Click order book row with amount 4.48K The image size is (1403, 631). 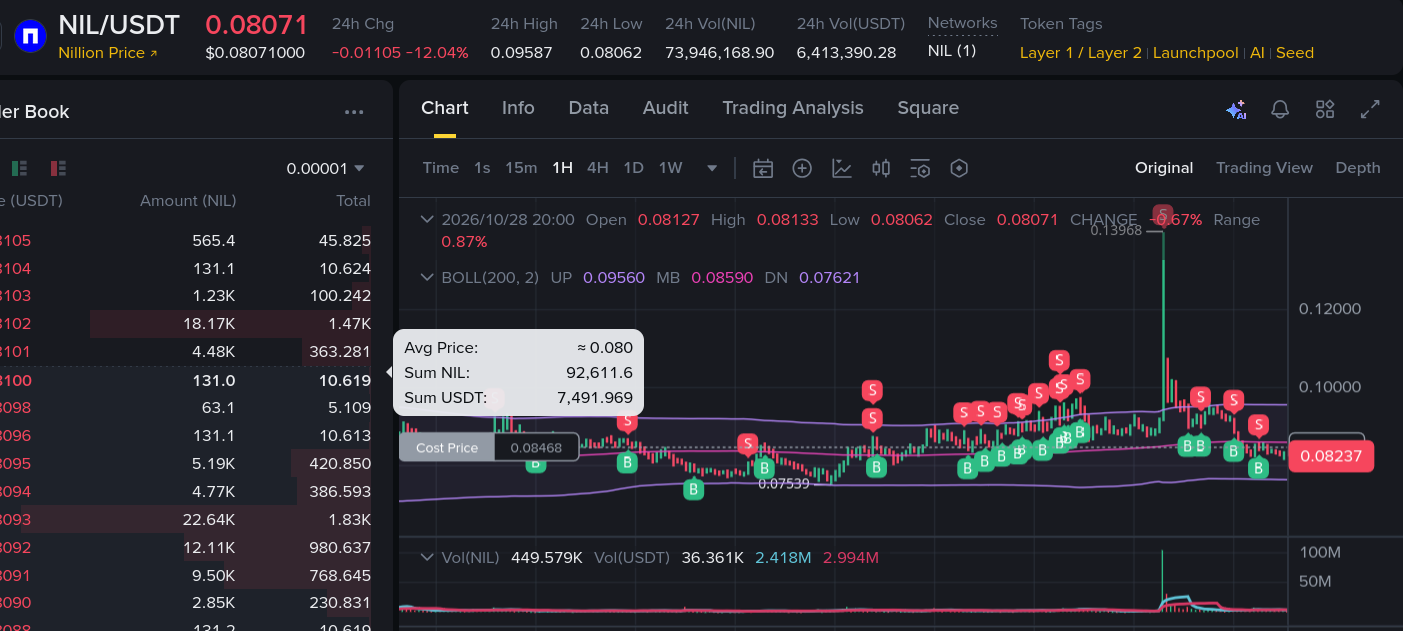(x=186, y=352)
